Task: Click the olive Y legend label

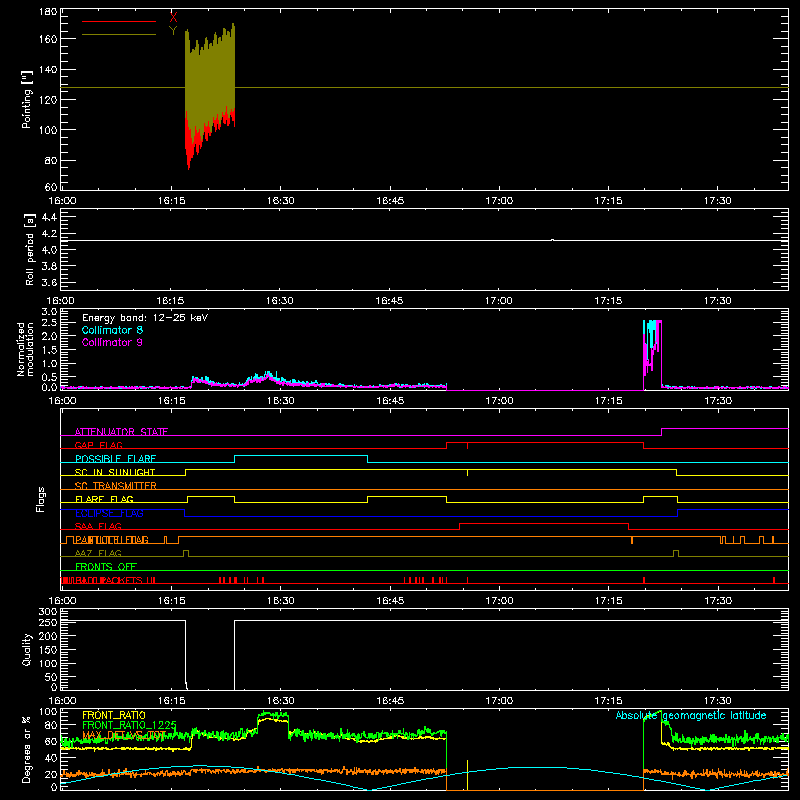Action: 173,31
